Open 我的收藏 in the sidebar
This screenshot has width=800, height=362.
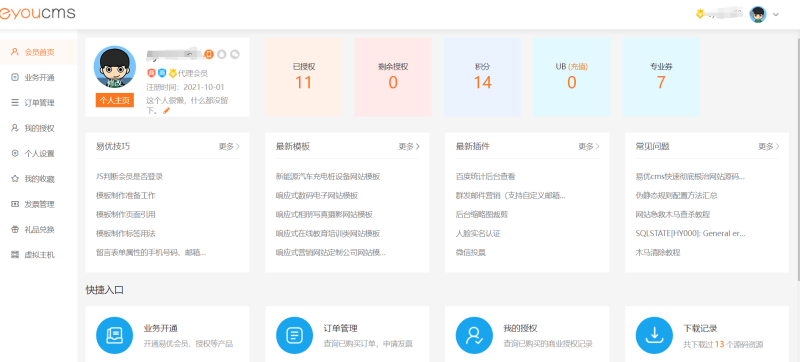click(x=39, y=179)
